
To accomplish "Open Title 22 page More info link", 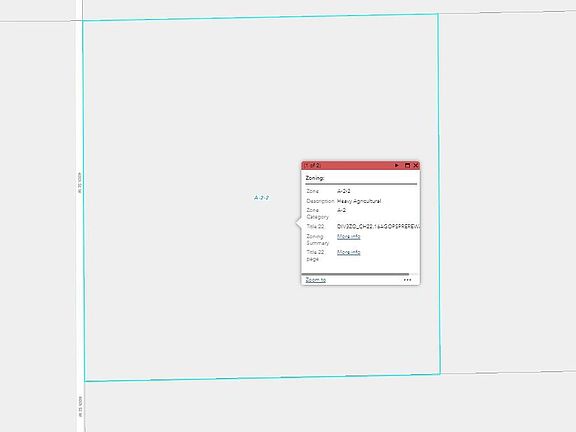I will 349,252.
